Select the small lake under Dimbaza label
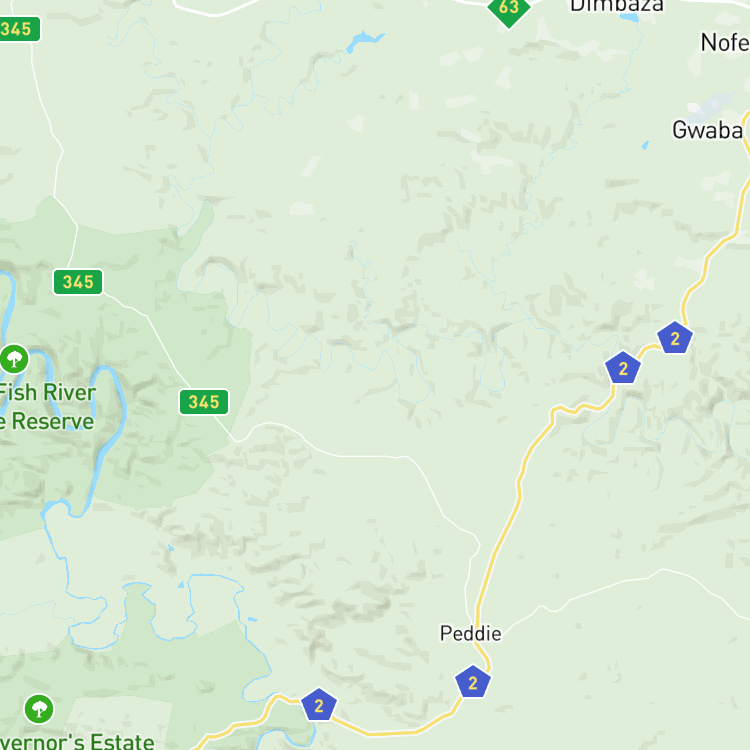Screen dimensions: 750x750 629,18
